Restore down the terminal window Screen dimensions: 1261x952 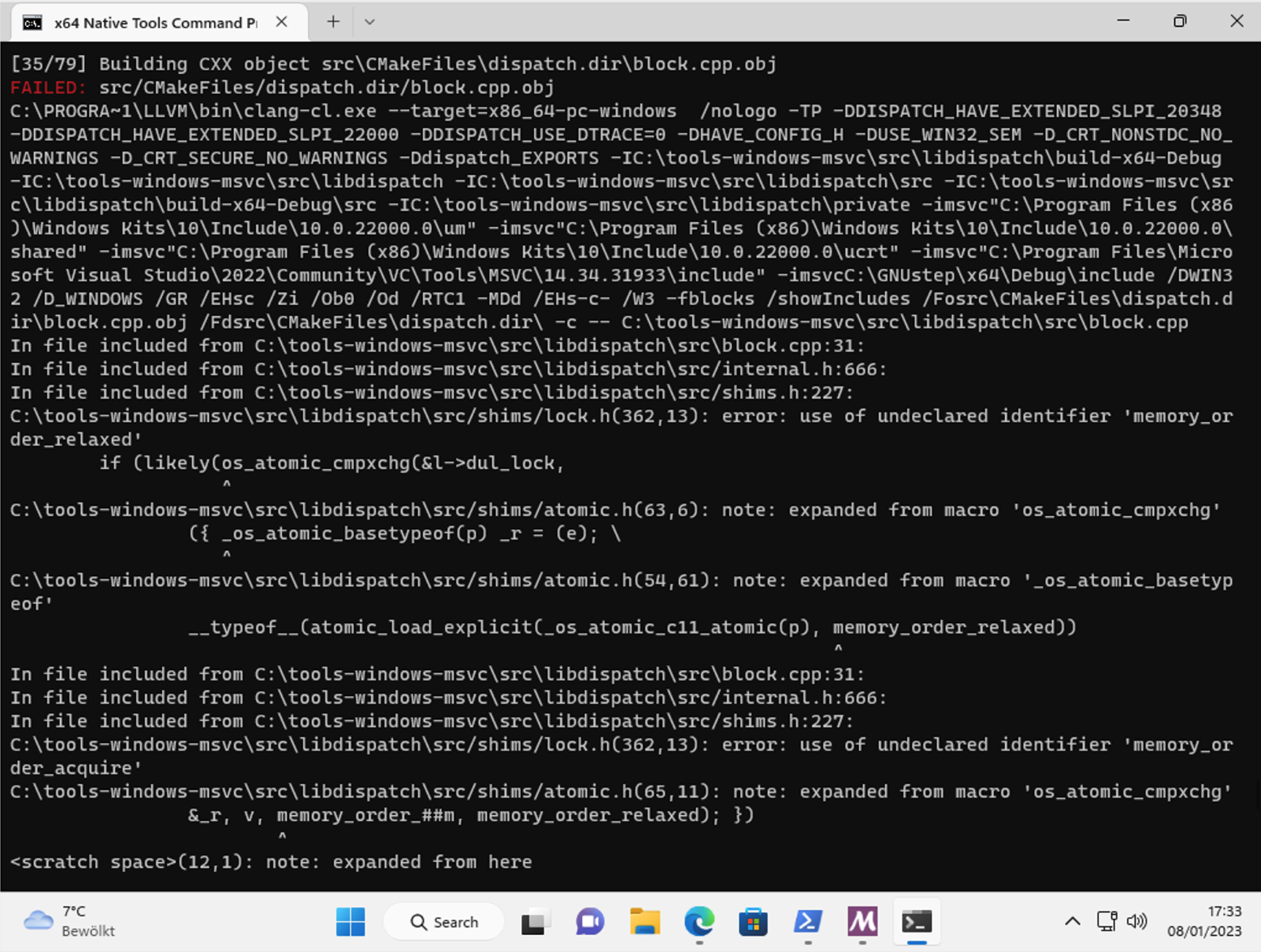pyautogui.click(x=1180, y=21)
